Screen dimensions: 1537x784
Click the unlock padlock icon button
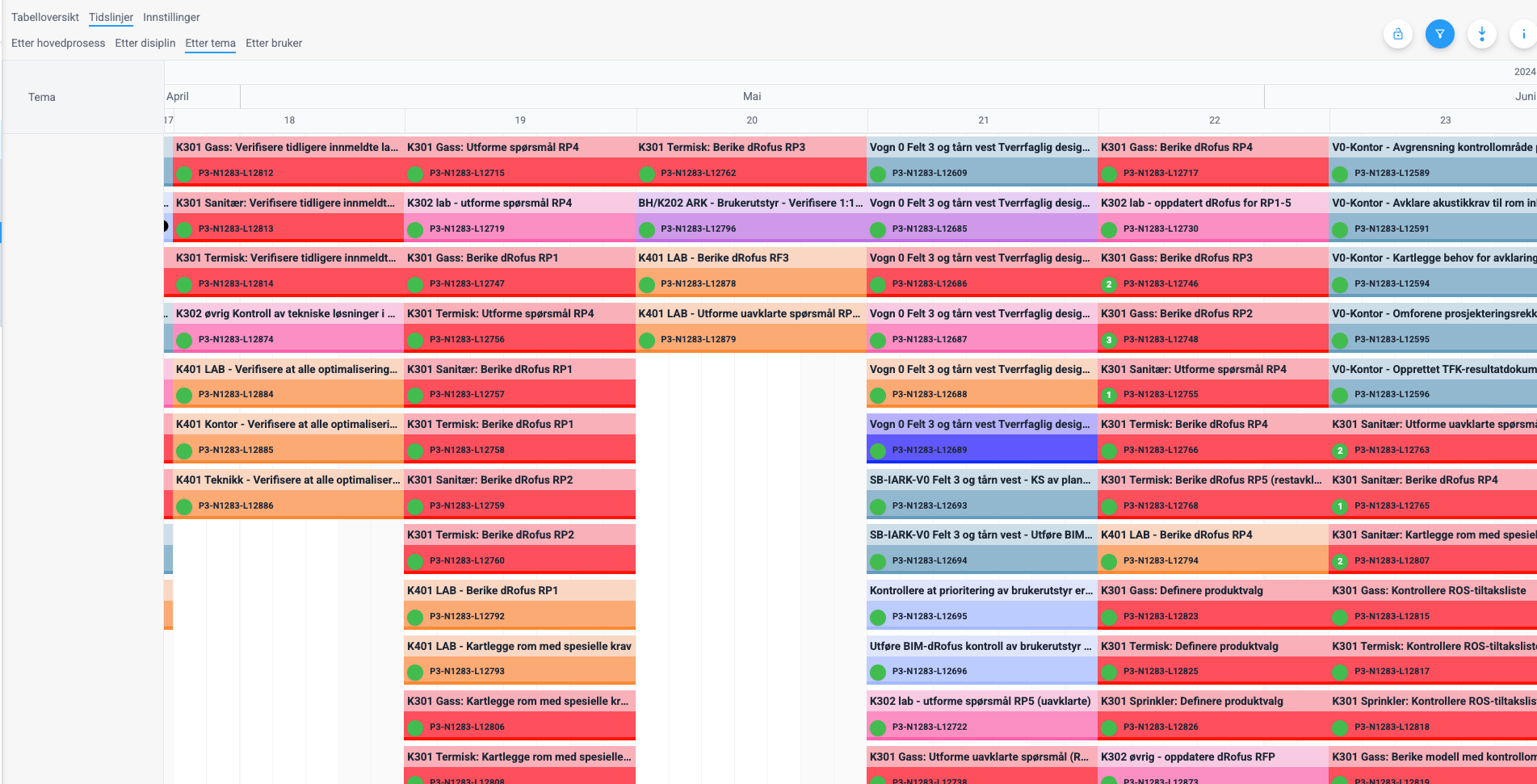tap(1397, 34)
